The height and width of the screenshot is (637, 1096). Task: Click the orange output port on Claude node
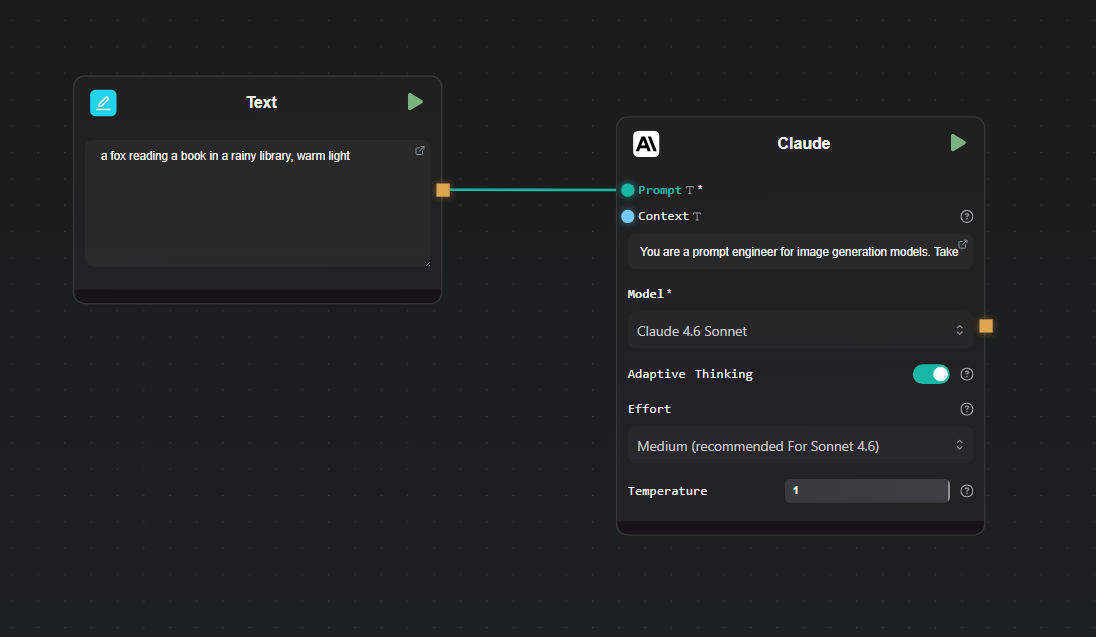click(x=986, y=326)
